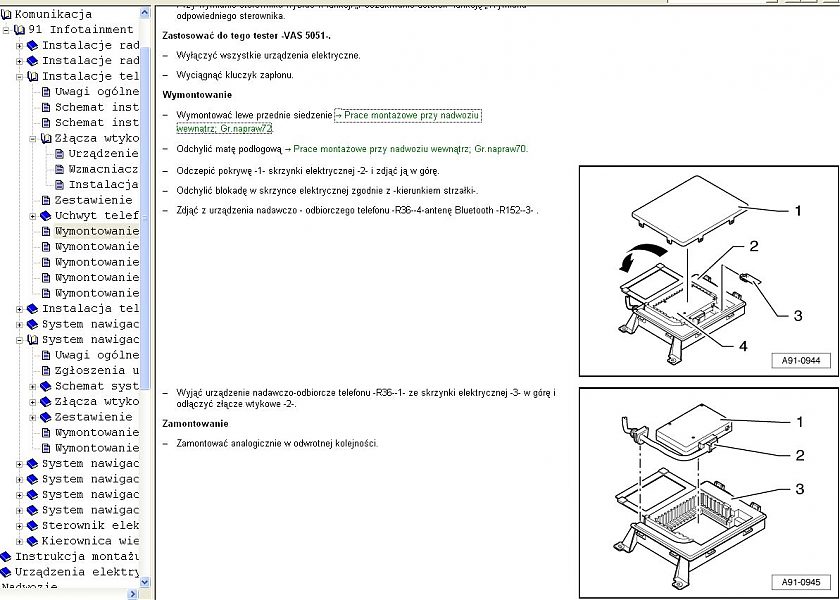Select the Instalacja entry below Wzmacniacz
This screenshot has width=840, height=600.
click(103, 185)
